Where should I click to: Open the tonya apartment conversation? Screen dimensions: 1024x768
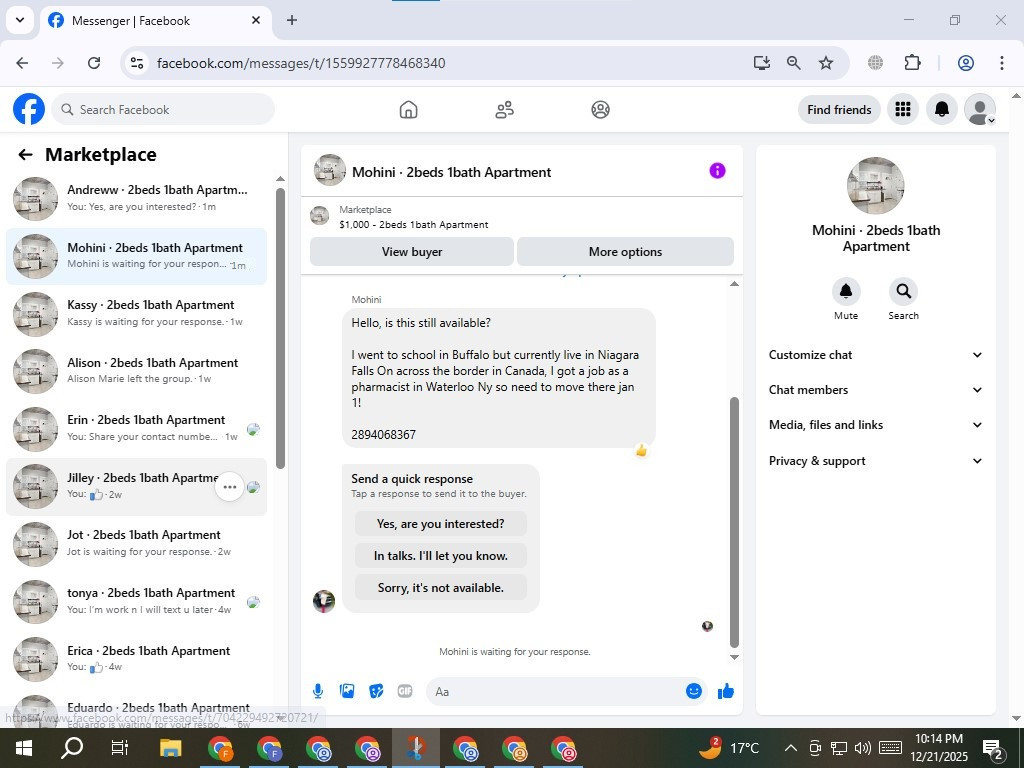[136, 601]
